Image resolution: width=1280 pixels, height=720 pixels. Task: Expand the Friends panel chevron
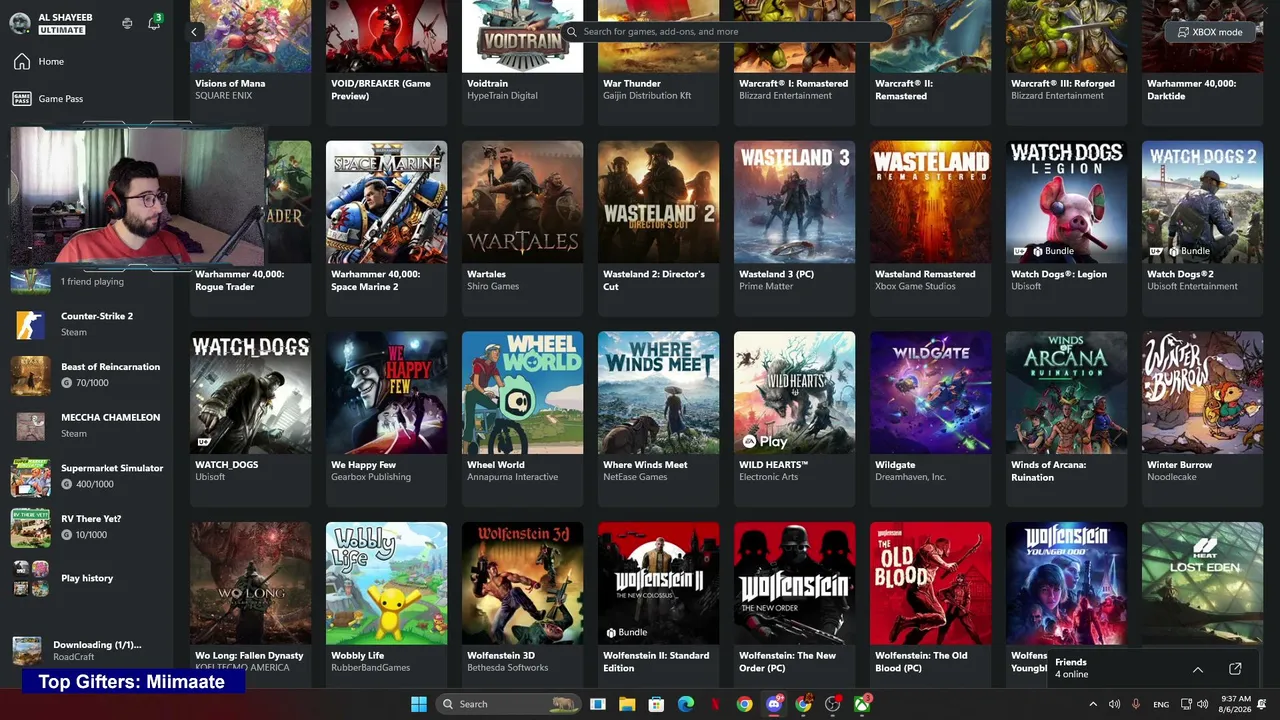[x=1197, y=669]
